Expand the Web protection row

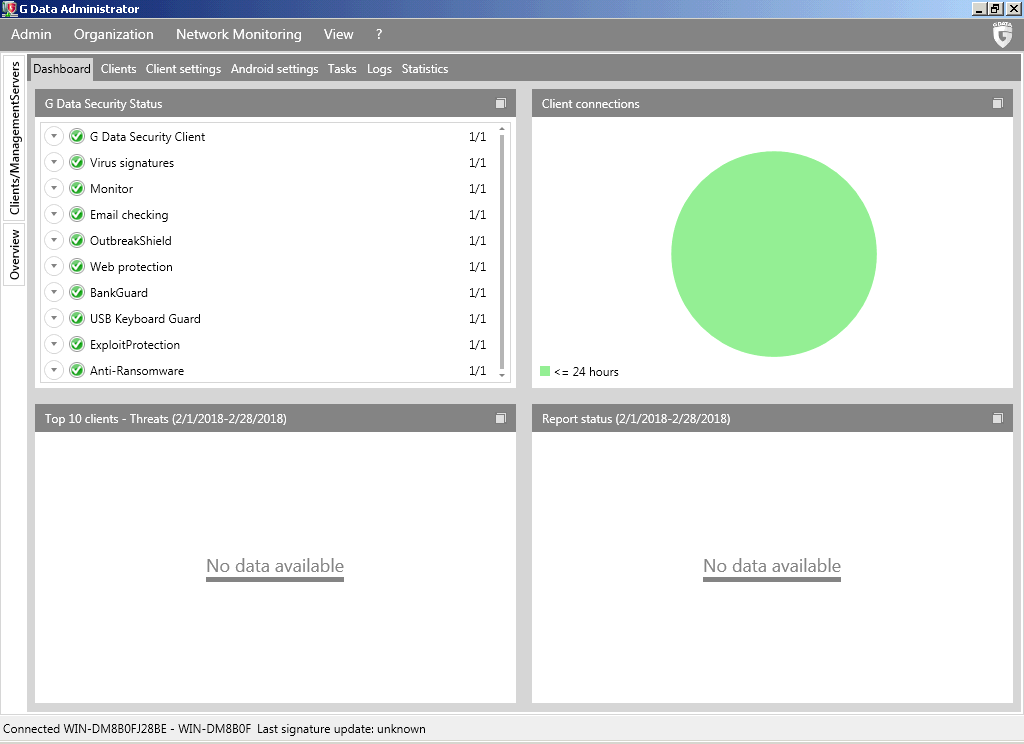coord(54,267)
